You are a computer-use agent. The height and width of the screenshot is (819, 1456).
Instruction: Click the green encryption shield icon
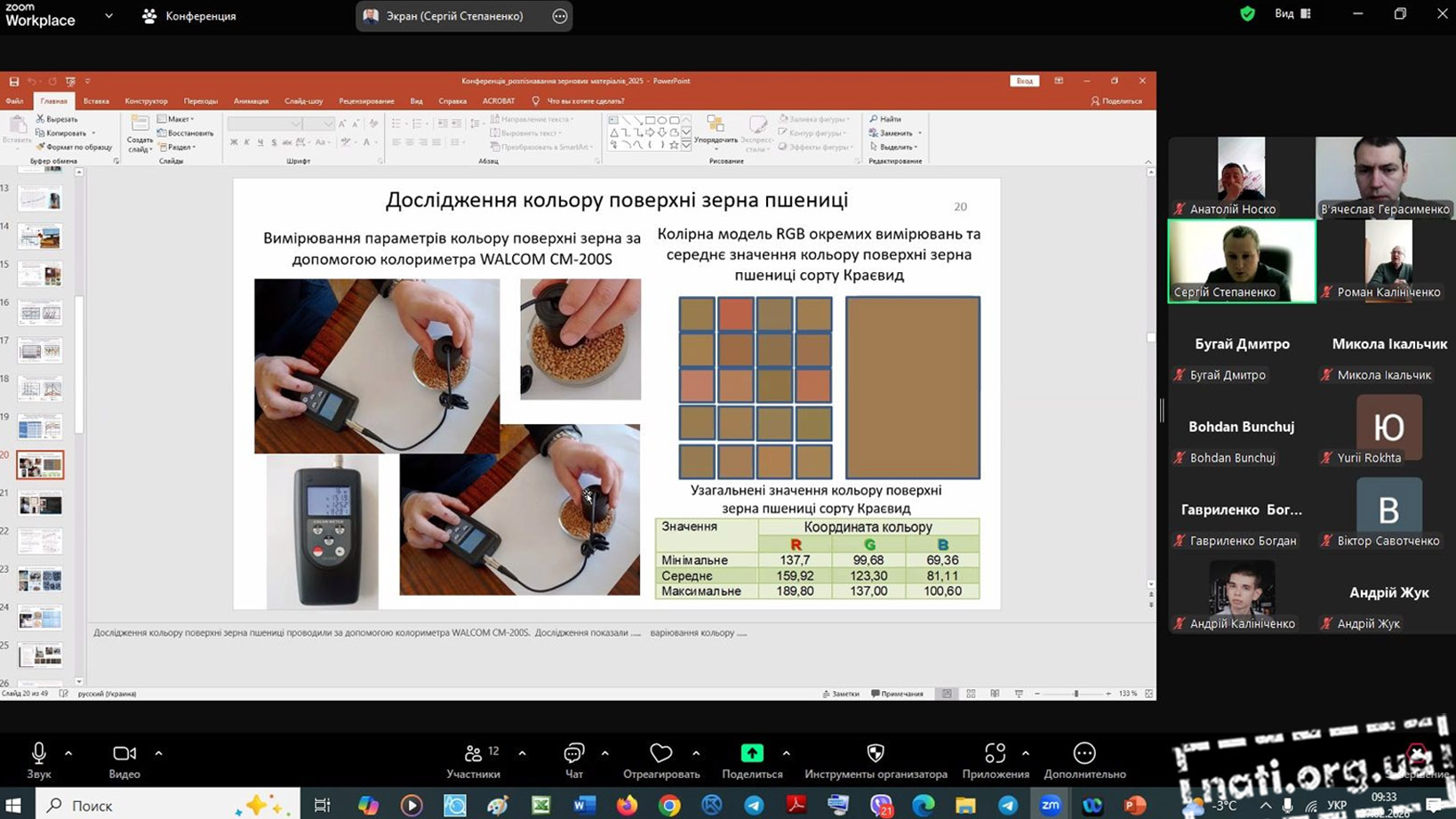(1247, 14)
